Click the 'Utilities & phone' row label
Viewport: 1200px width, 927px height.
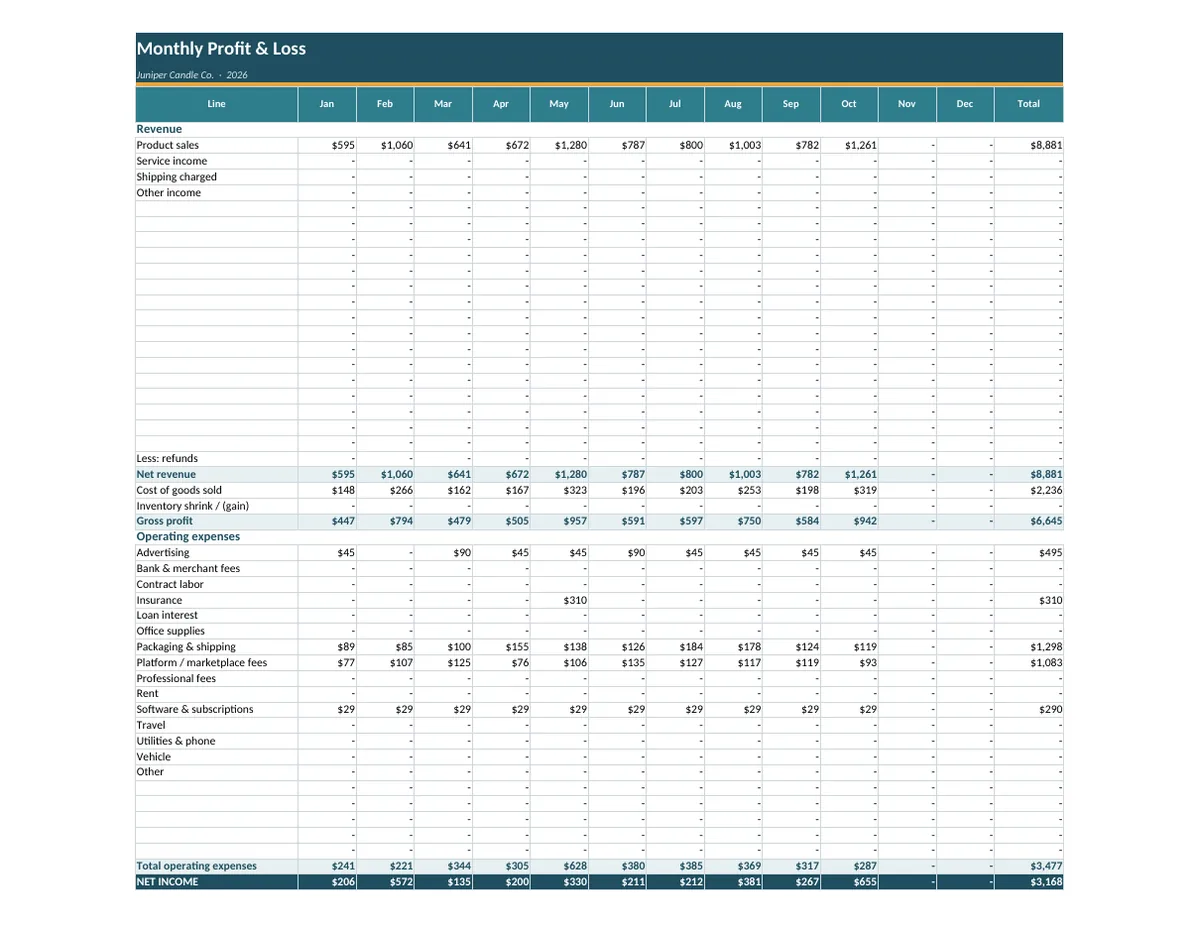[176, 741]
